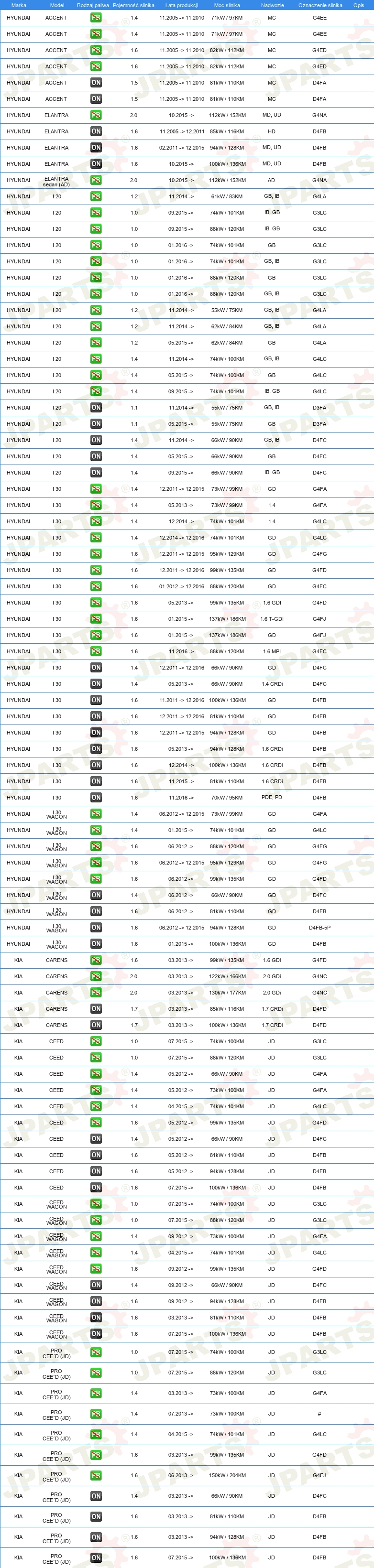Click the '2.0 GDi' cell in the 130kW row
Image resolution: width=374 pixels, height=1568 pixels.
pyautogui.click(x=272, y=993)
